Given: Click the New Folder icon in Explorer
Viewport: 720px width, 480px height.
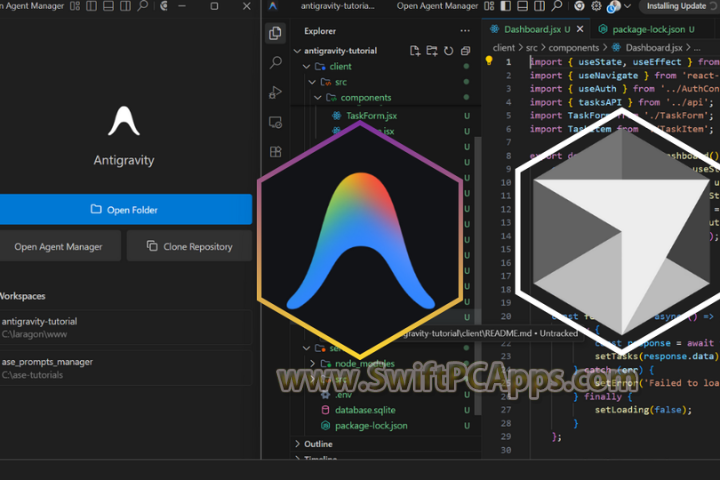Looking at the screenshot, I should (432, 51).
